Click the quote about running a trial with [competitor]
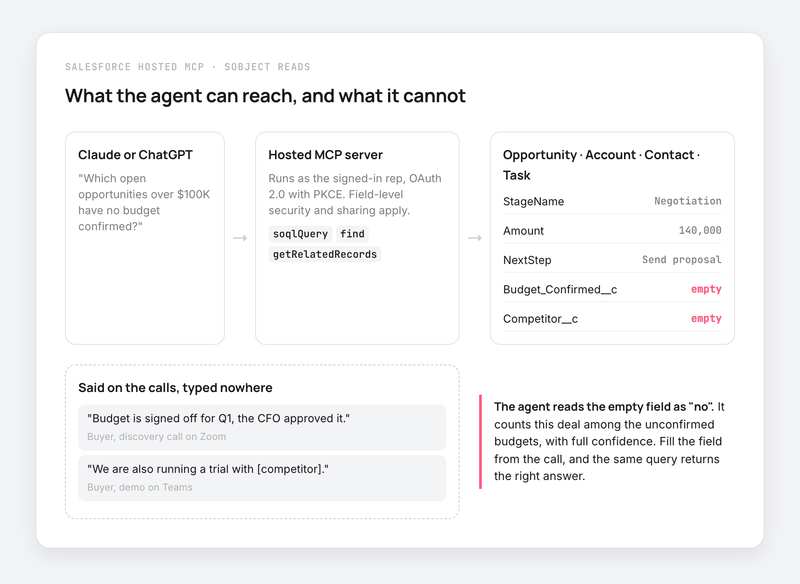The width and height of the screenshot is (800, 584). (x=208, y=469)
